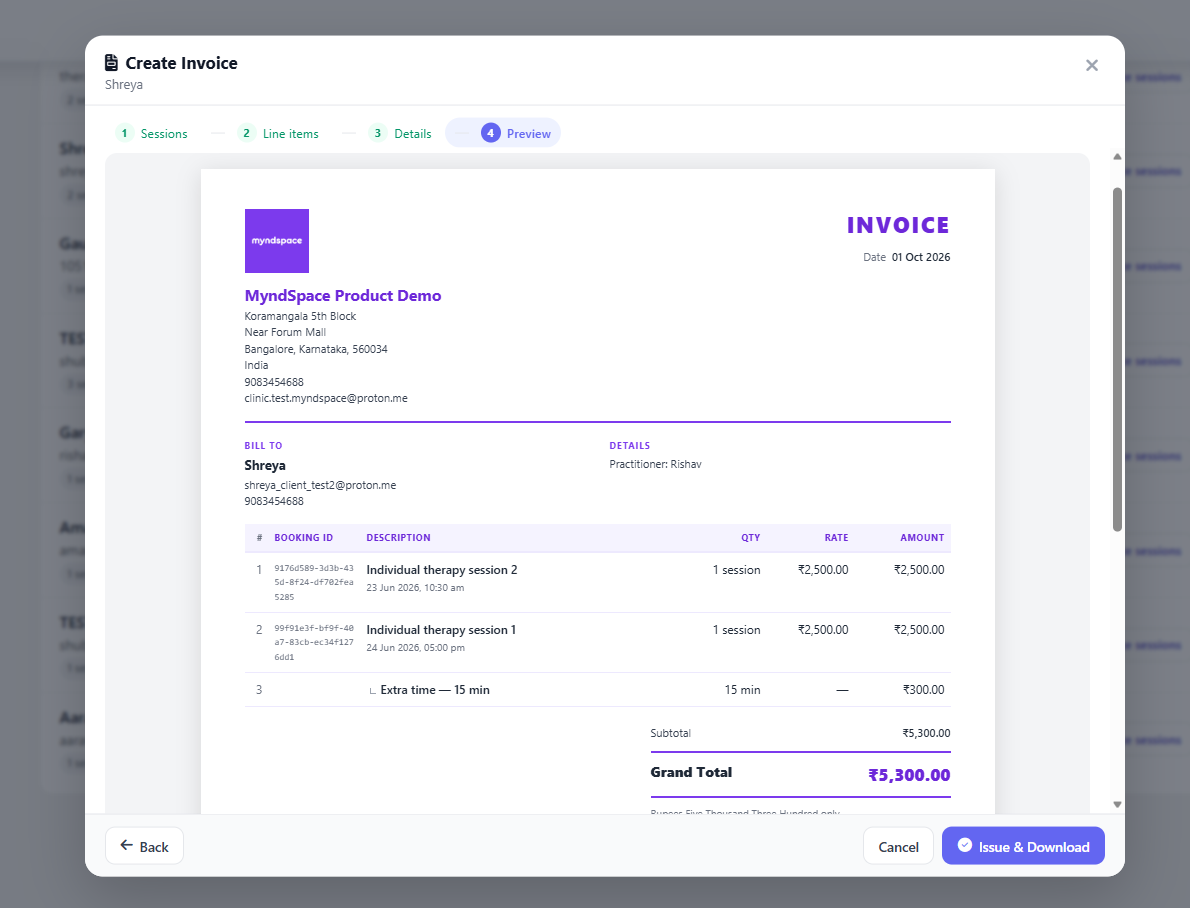
Task: Go to the Details step
Action: 400,133
